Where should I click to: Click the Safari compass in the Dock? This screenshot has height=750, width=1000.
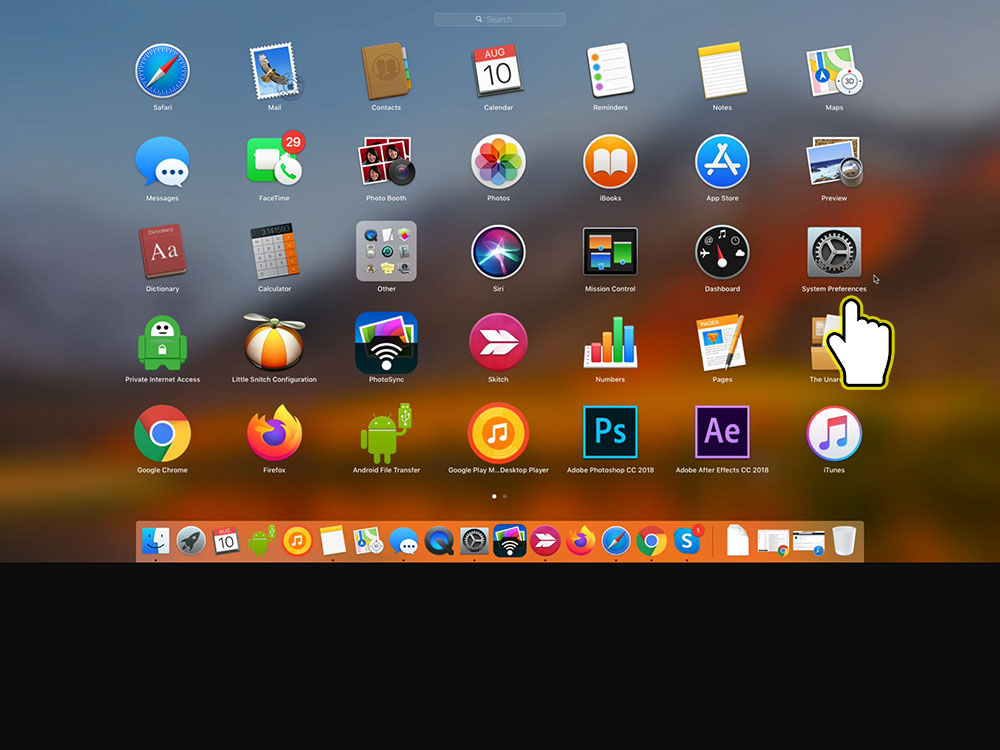(616, 541)
